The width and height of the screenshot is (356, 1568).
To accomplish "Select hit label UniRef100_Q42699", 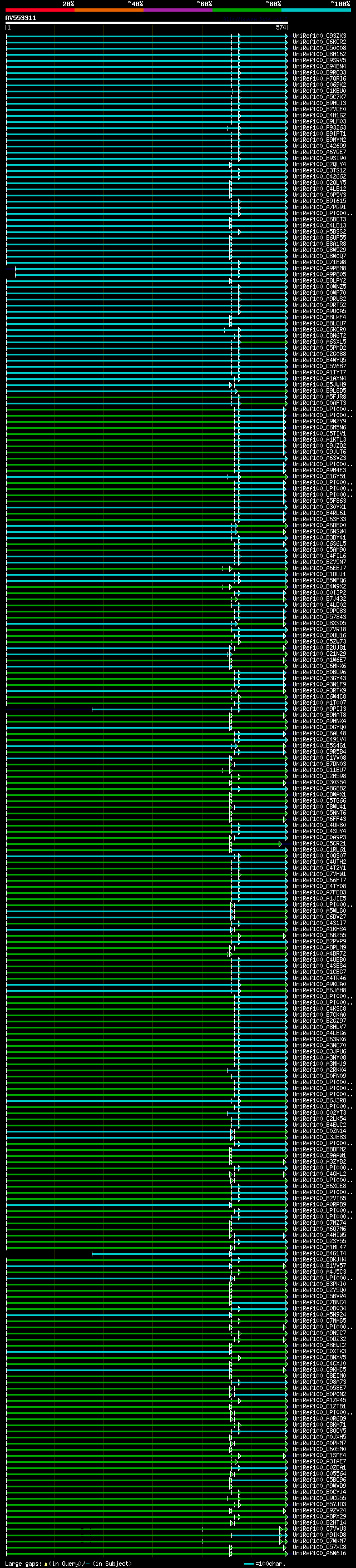I will pos(319,146).
